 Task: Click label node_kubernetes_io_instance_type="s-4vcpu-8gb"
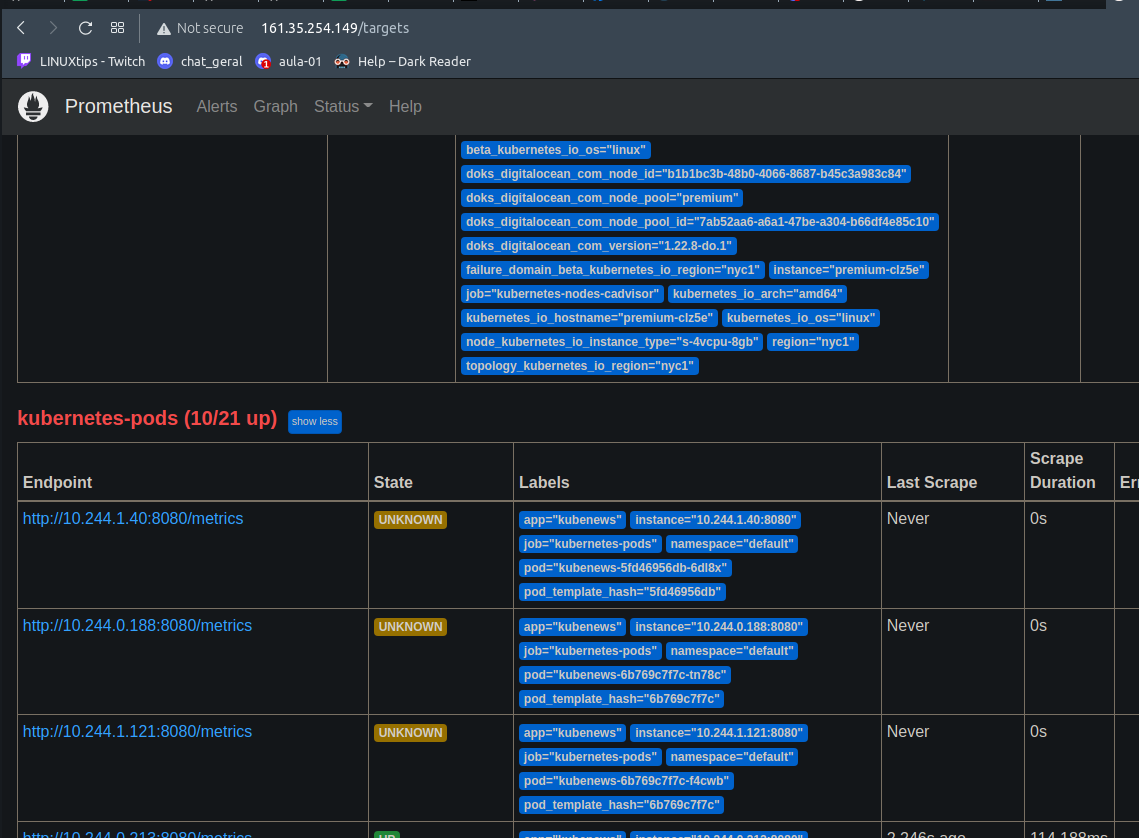click(x=612, y=342)
